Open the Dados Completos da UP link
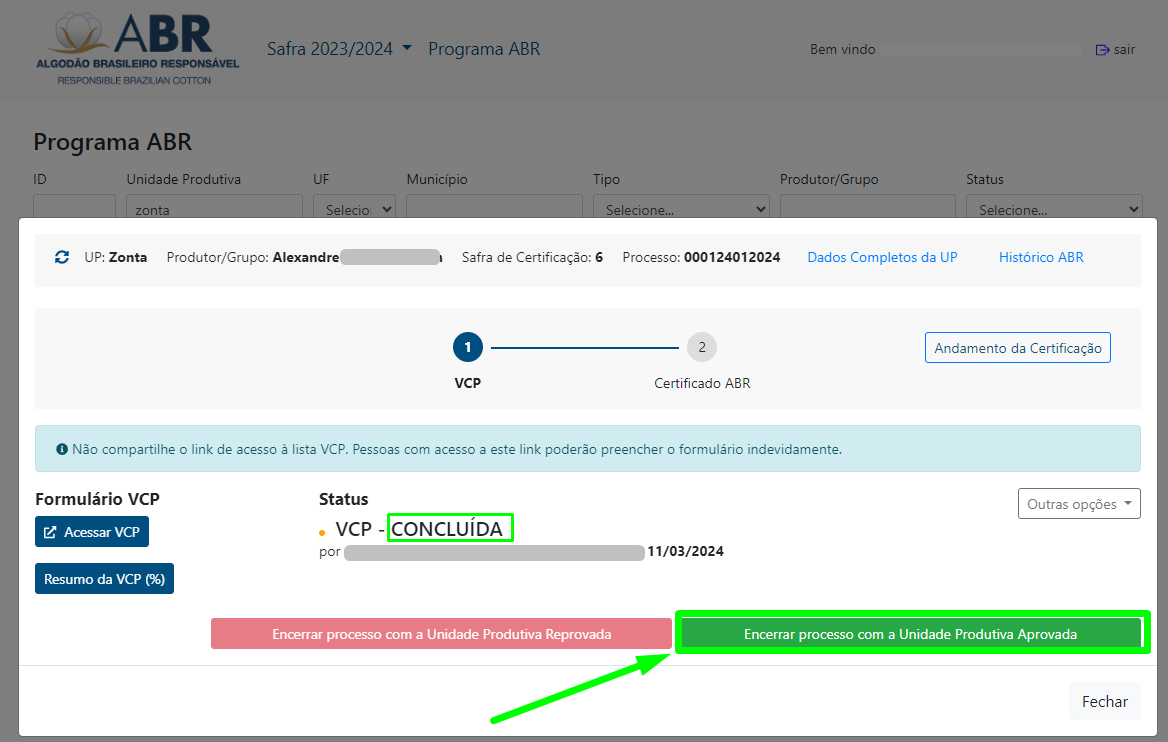 (882, 257)
